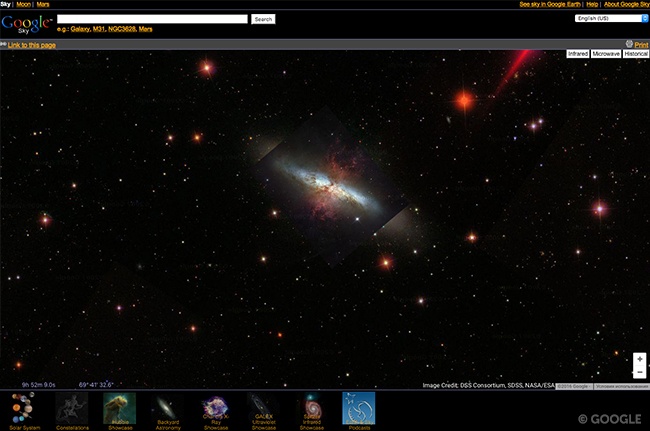Open the English (US) language dropdown
Viewport: 650px width, 431px height.
(612, 18)
